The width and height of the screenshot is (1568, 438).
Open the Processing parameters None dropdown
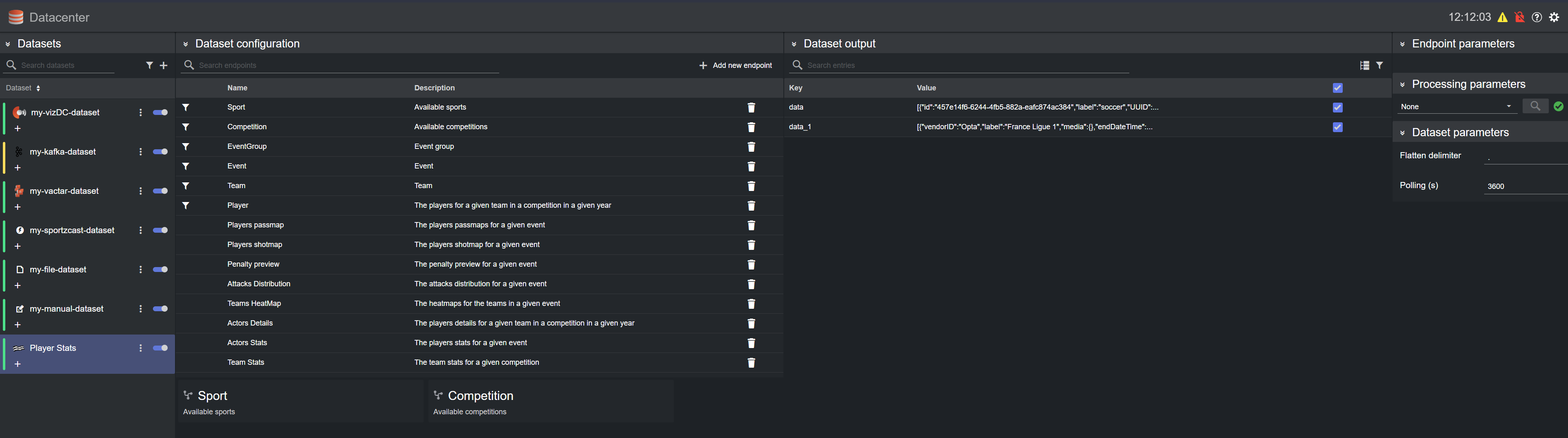[1456, 107]
